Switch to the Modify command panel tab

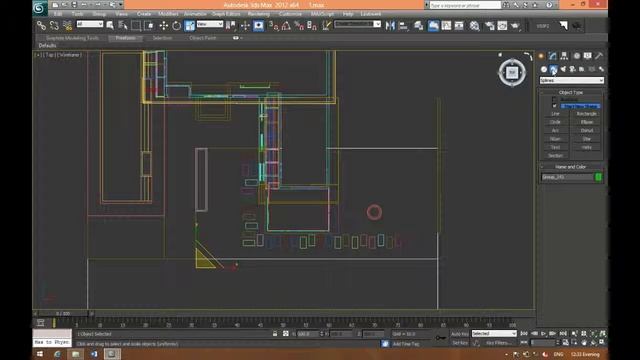point(553,56)
